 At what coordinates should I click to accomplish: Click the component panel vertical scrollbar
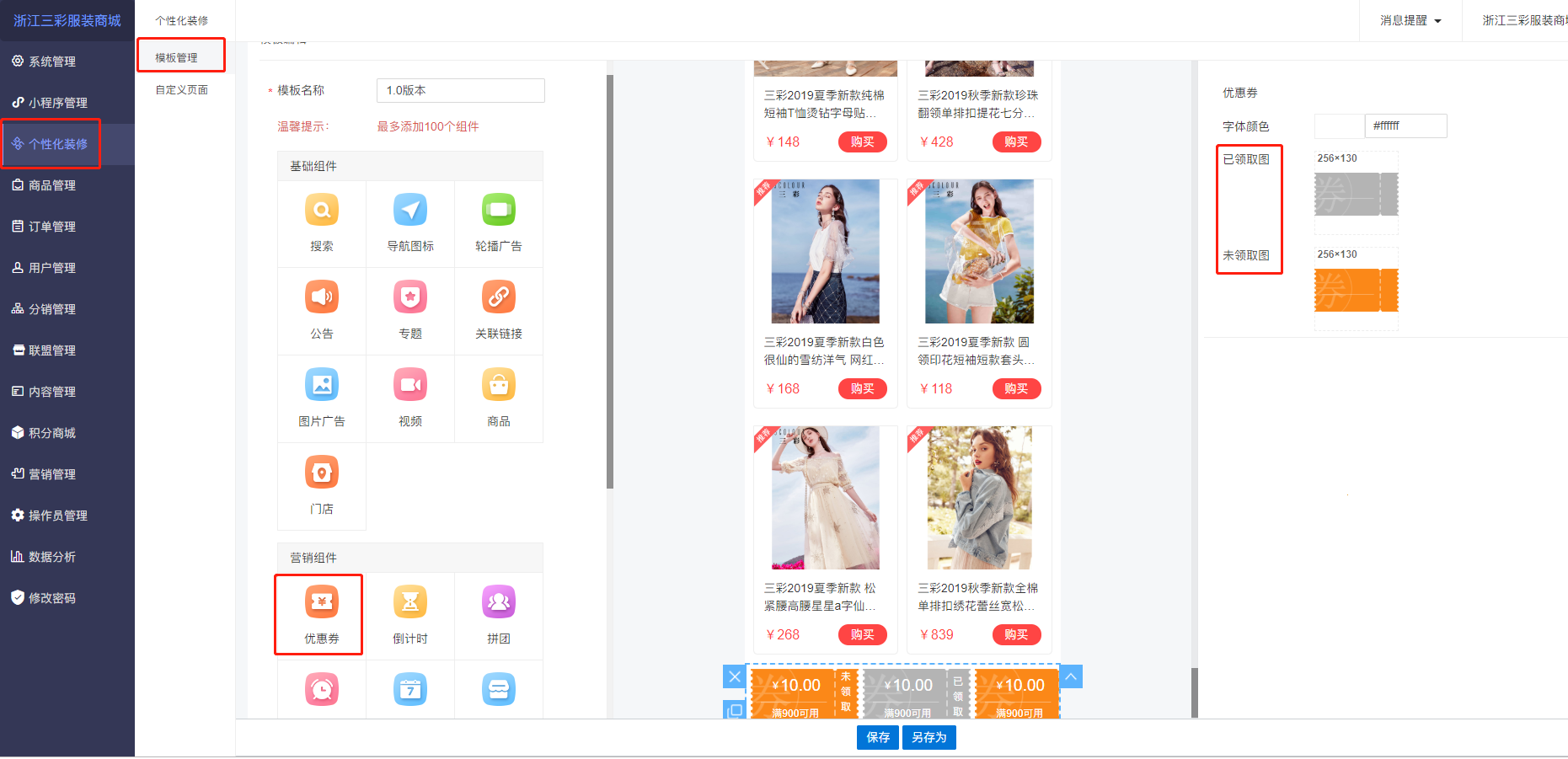click(x=610, y=281)
